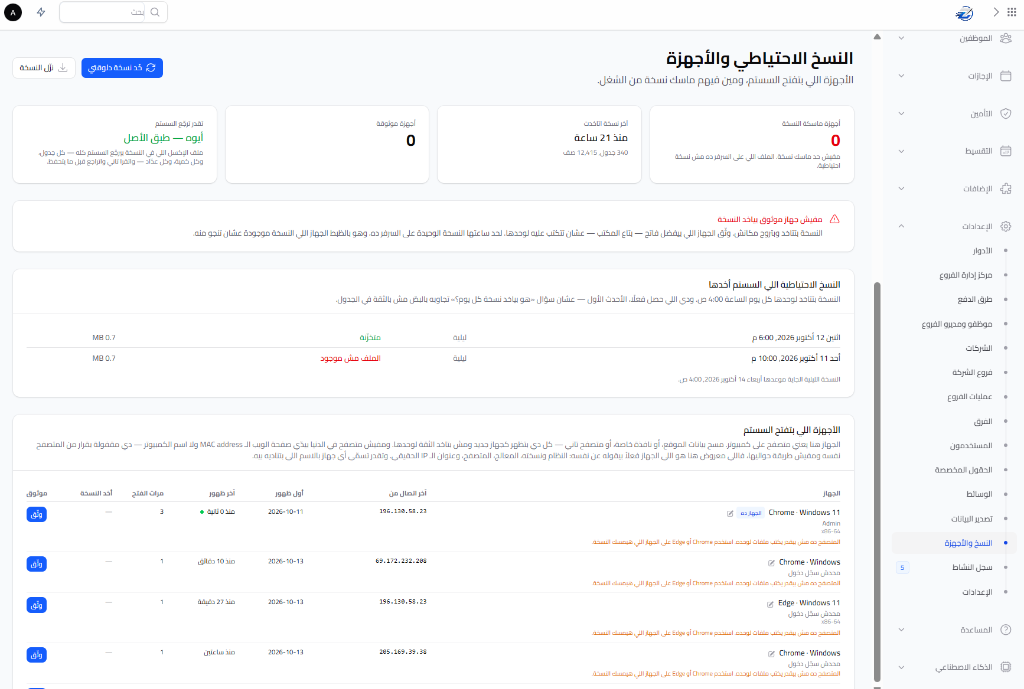Click the green 'متخزّنة' backup status
Viewport: 1024px width, 689px height.
pos(370,338)
